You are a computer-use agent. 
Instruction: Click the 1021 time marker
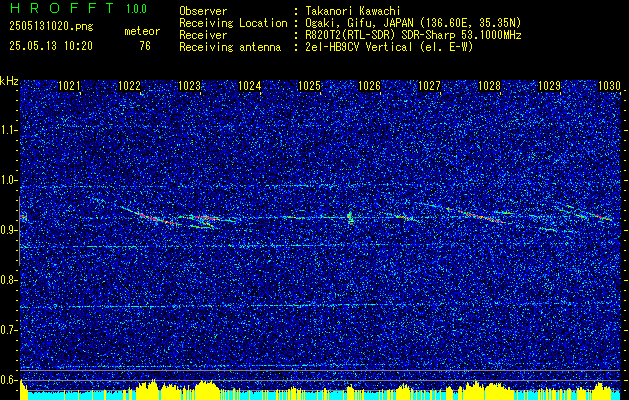pyautogui.click(x=69, y=85)
